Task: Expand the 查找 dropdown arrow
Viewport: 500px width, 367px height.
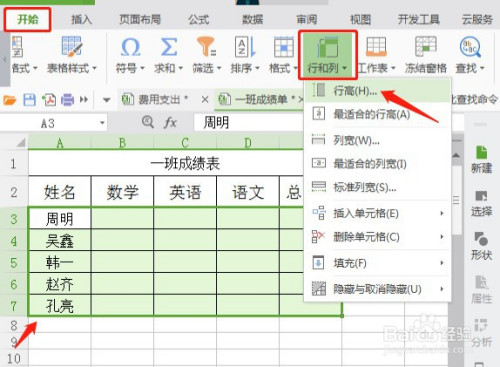Action: point(482,68)
